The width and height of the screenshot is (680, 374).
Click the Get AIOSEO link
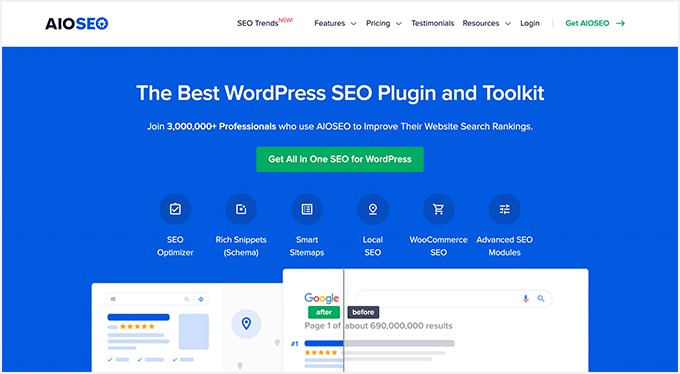coord(587,23)
